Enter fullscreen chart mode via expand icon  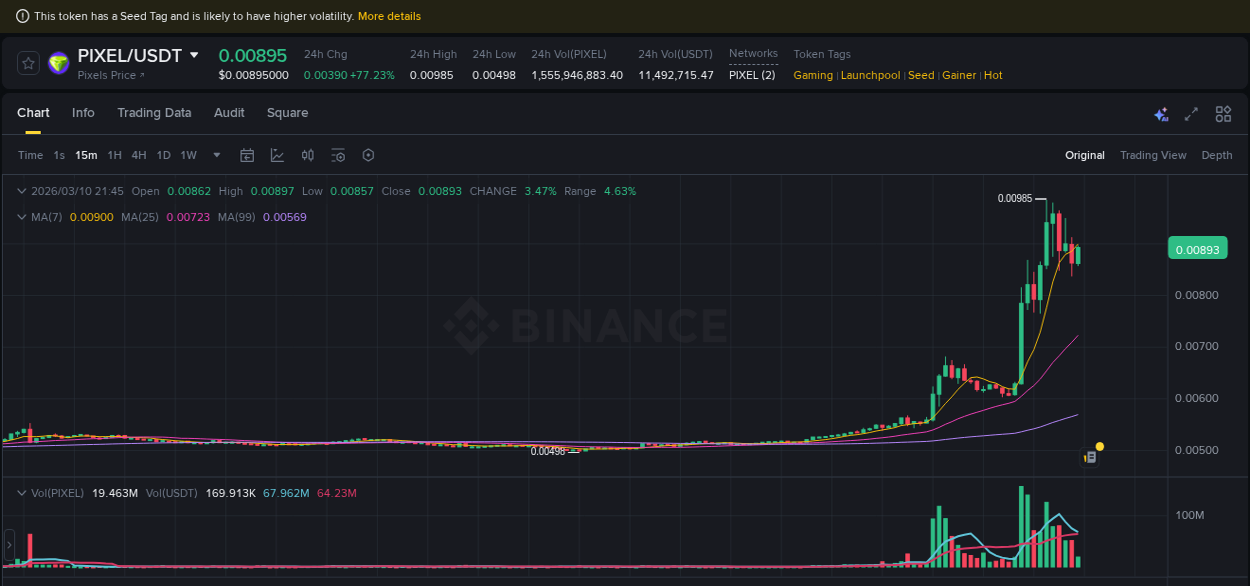1191,115
